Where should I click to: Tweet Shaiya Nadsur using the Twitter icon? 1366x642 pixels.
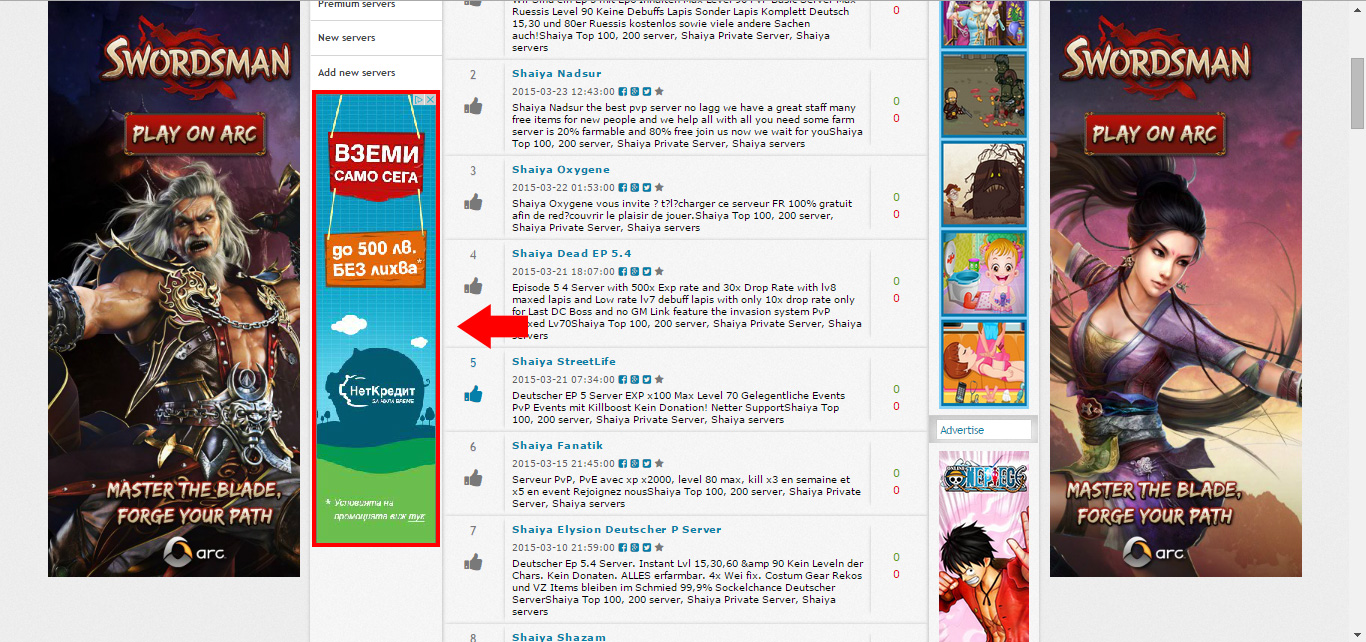coord(647,91)
